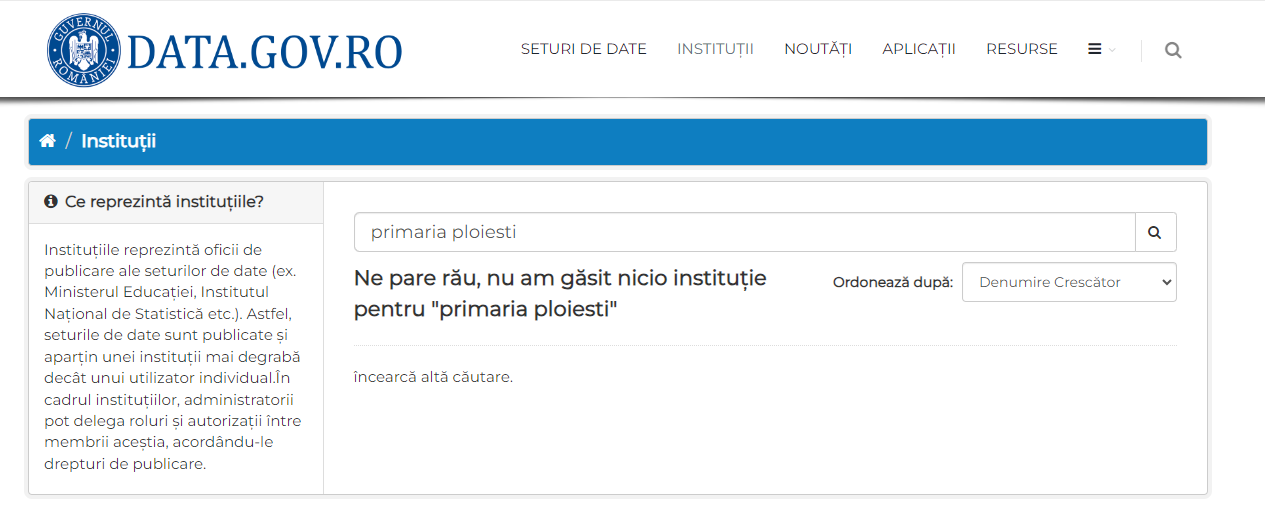Go to the Instituții navigation item
This screenshot has width=1265, height=509.
coord(715,49)
